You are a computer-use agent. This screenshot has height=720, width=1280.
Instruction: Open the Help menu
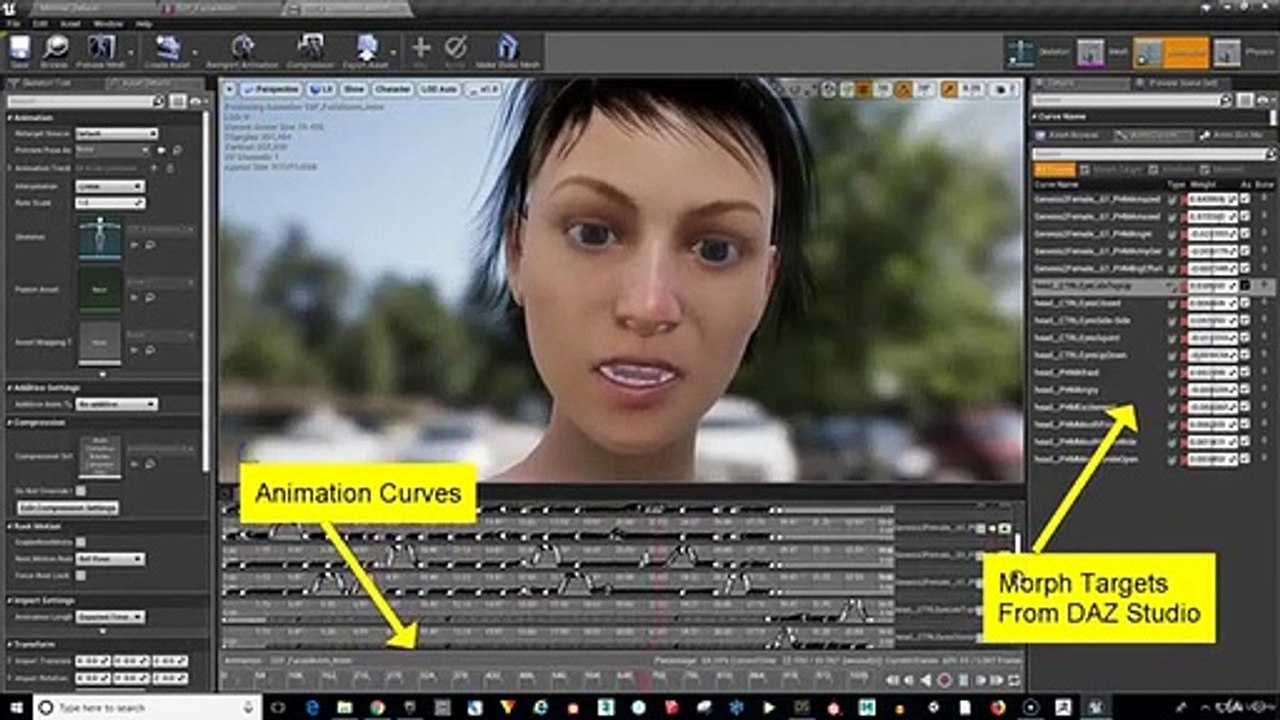[x=144, y=23]
